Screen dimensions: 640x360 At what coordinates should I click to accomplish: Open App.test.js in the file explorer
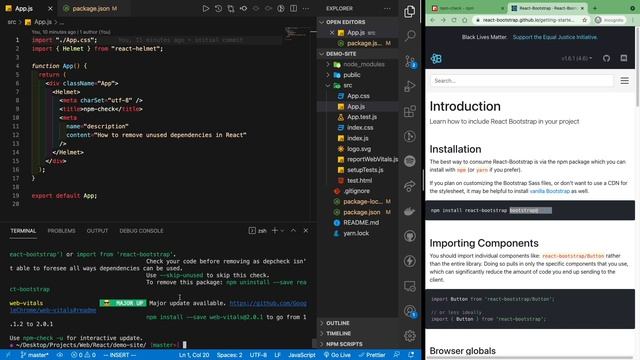pos(362,117)
